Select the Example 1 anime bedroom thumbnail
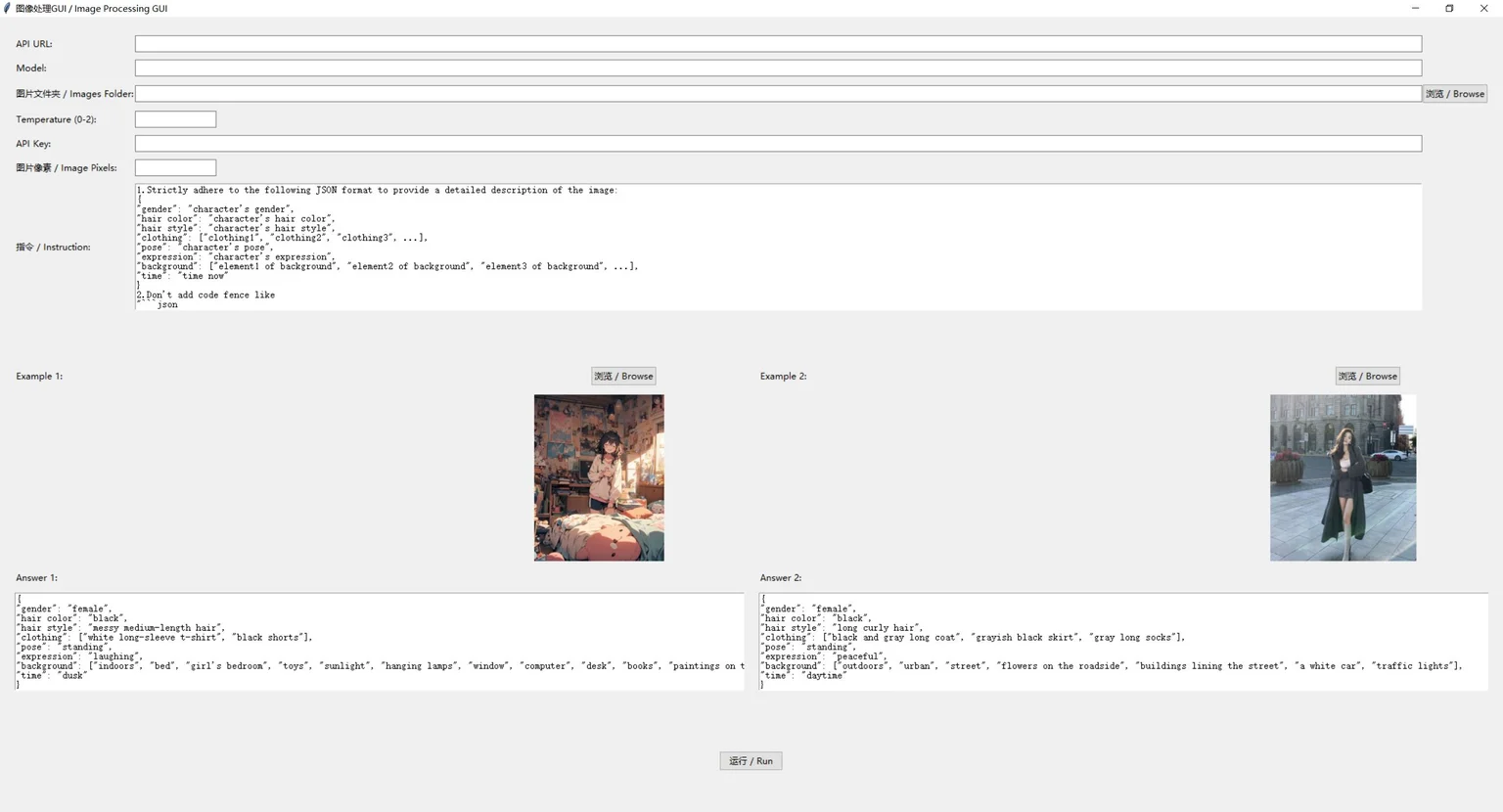Screen dimensions: 1503x812 pyautogui.click(x=599, y=477)
